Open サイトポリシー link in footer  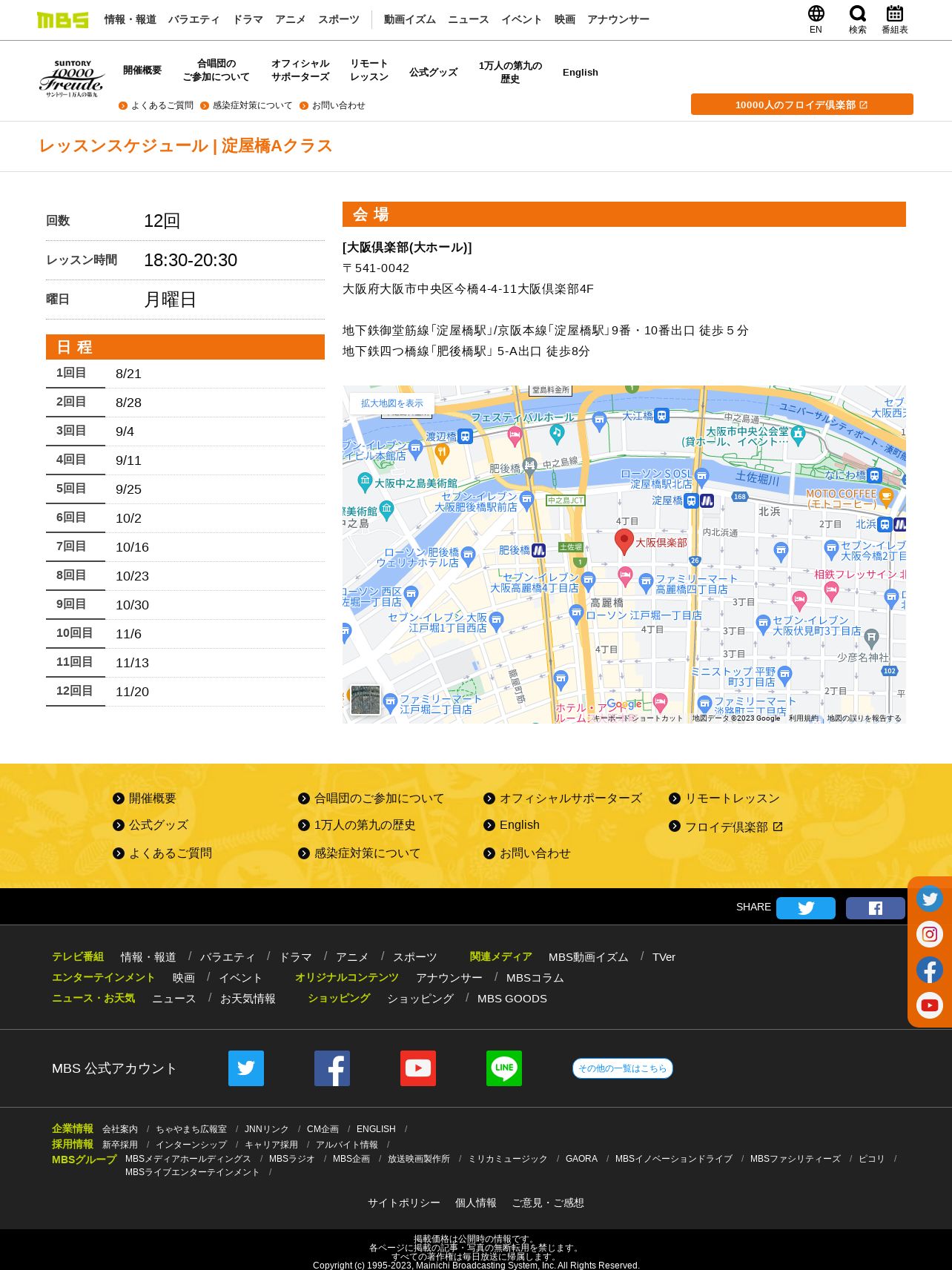click(x=404, y=1203)
